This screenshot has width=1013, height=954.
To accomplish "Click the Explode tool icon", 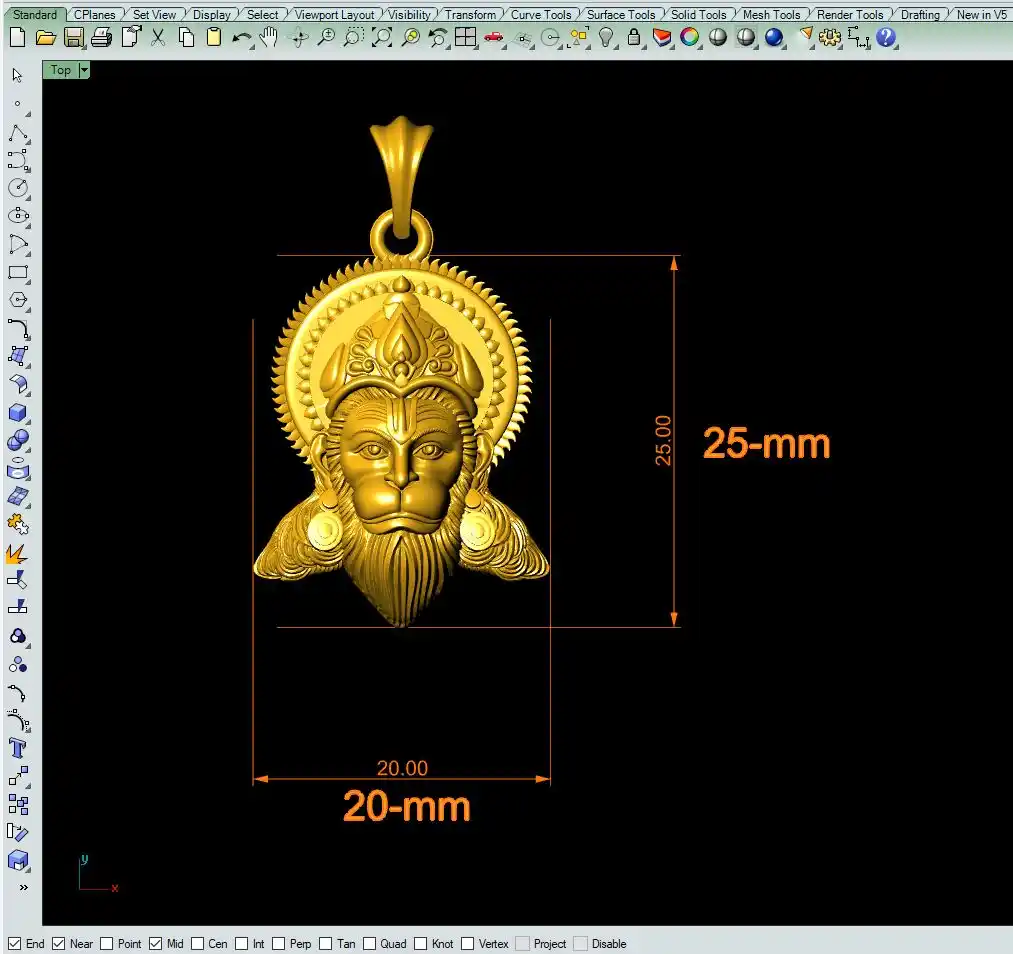I will [17, 552].
